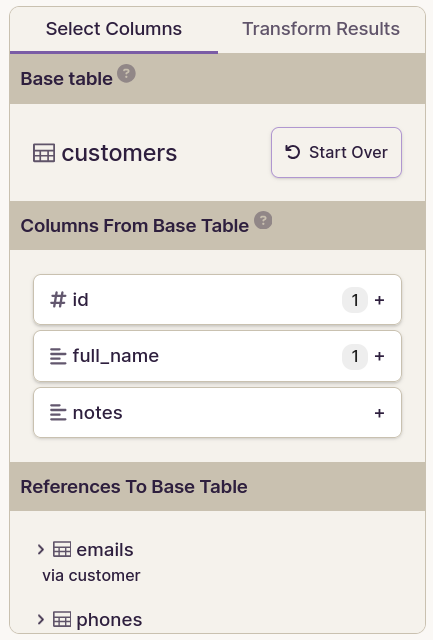Click the plus icon on the full_name column

380,356
